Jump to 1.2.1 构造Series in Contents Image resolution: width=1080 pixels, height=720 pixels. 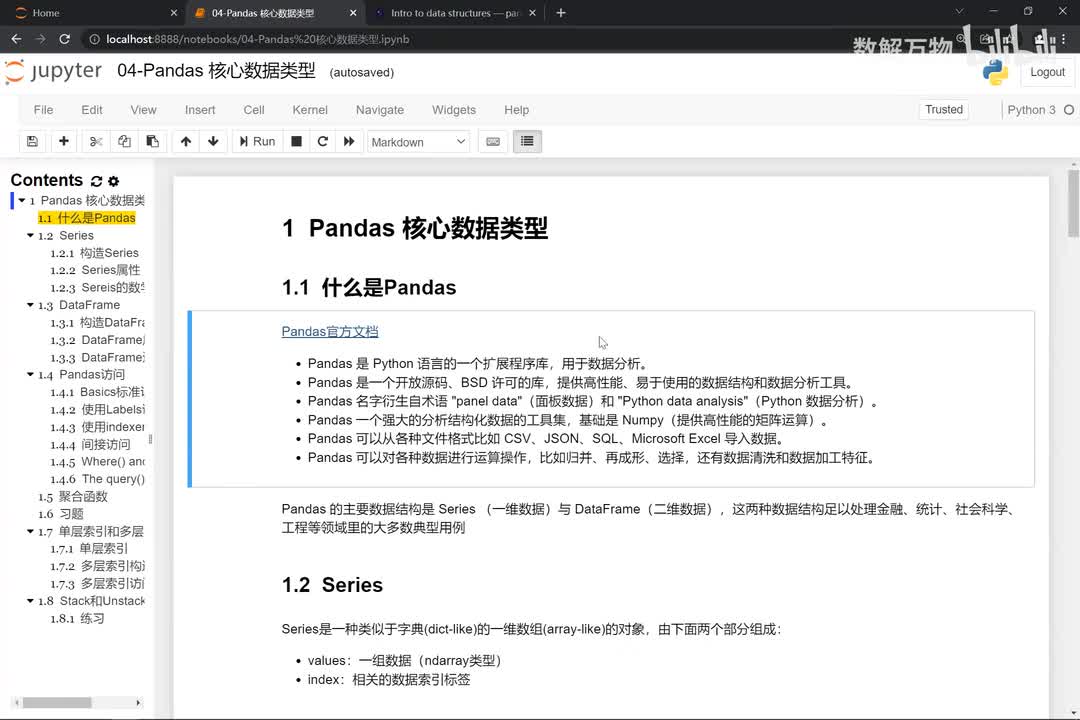[x=94, y=253]
